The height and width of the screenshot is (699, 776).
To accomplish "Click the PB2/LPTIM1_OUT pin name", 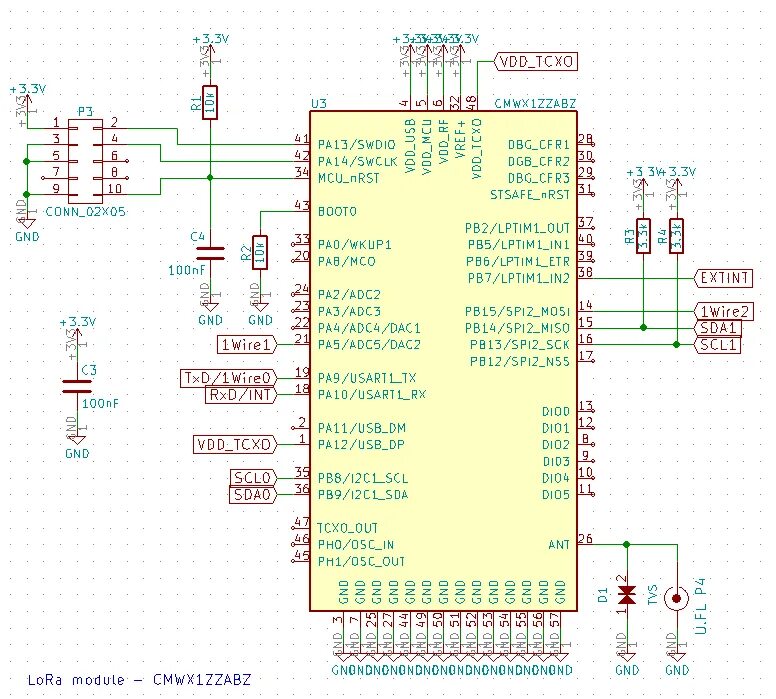I will coord(518,228).
